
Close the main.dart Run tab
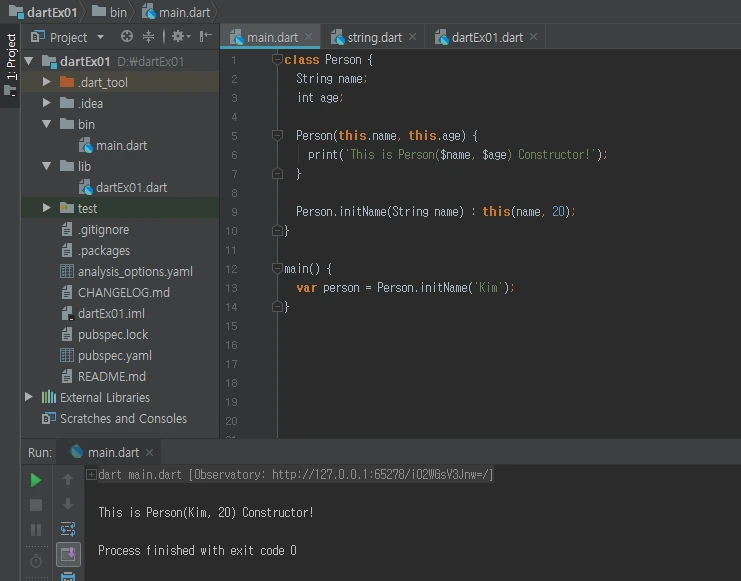[x=149, y=452]
